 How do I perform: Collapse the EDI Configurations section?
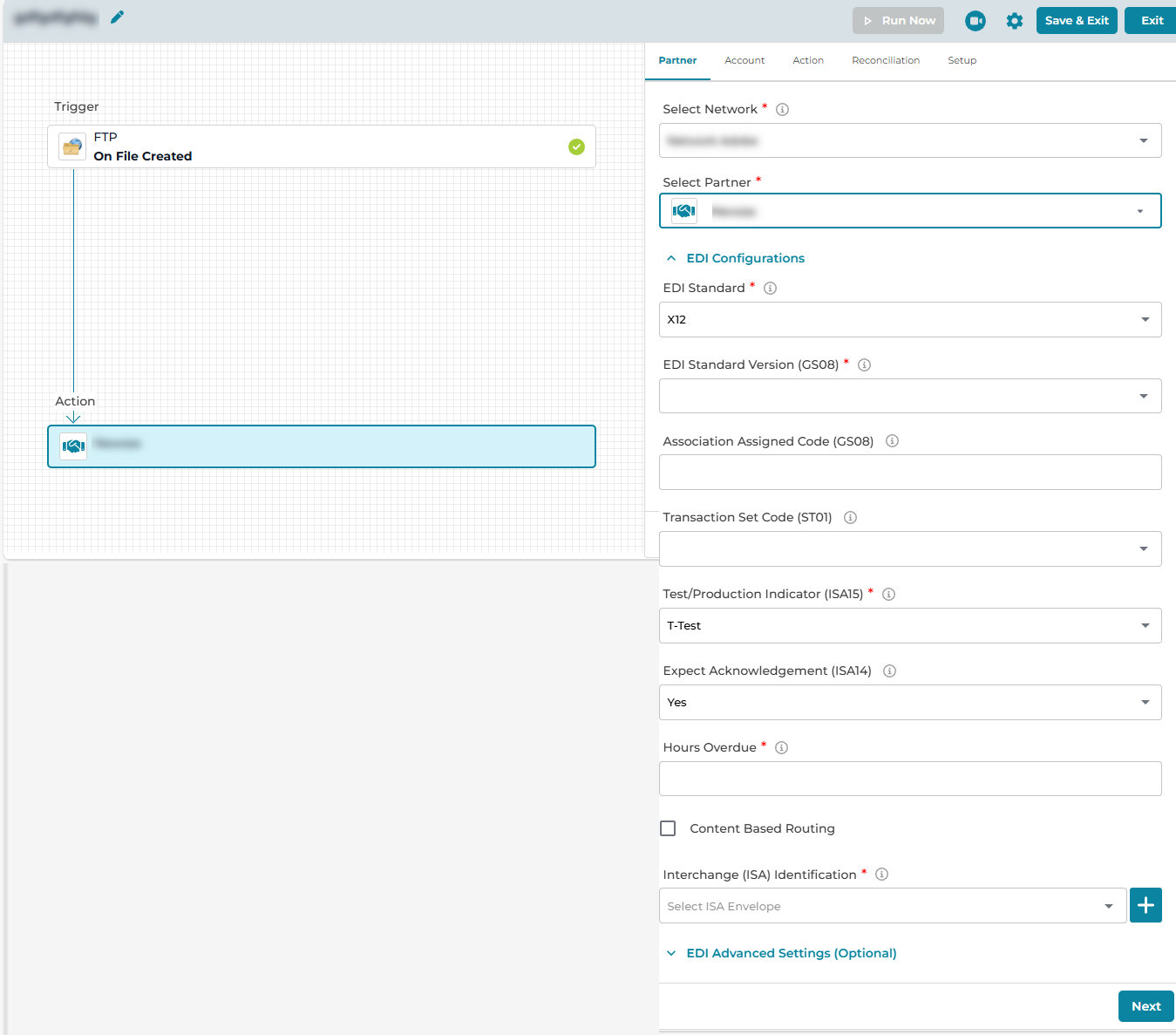click(x=744, y=258)
